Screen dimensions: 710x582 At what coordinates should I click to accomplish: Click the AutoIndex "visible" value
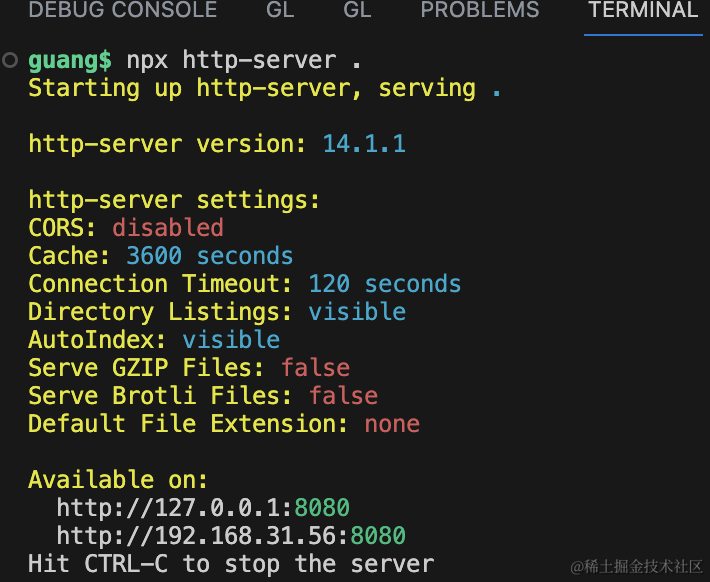click(231, 340)
